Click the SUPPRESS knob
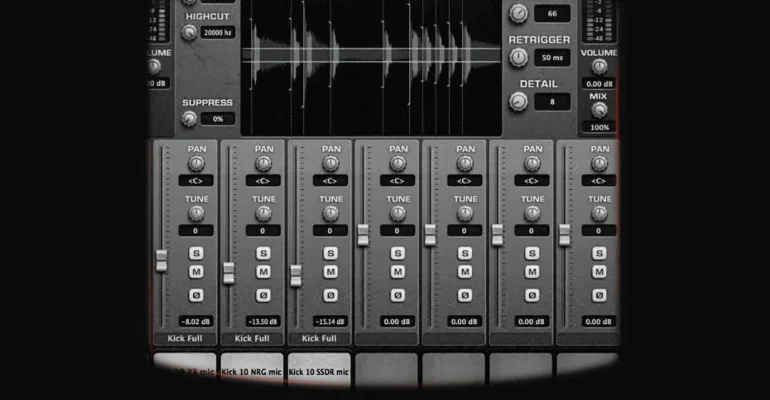 189,119
